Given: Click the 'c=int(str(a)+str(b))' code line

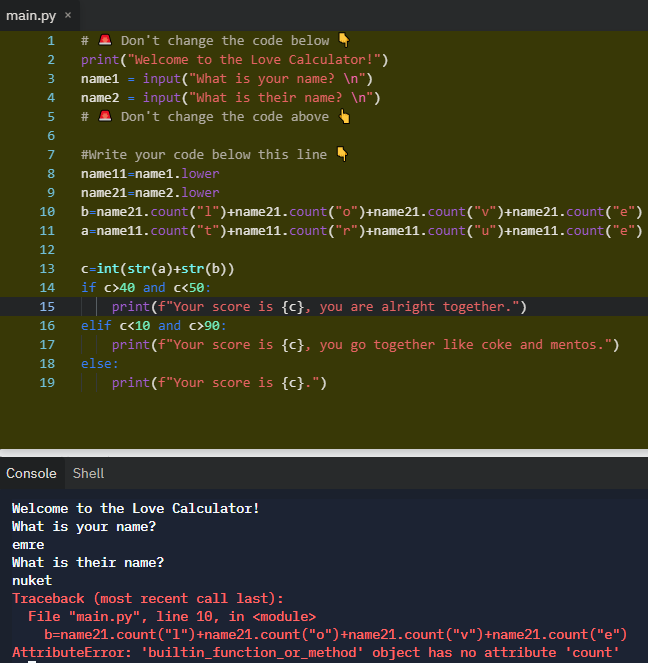Looking at the screenshot, I should [157, 268].
